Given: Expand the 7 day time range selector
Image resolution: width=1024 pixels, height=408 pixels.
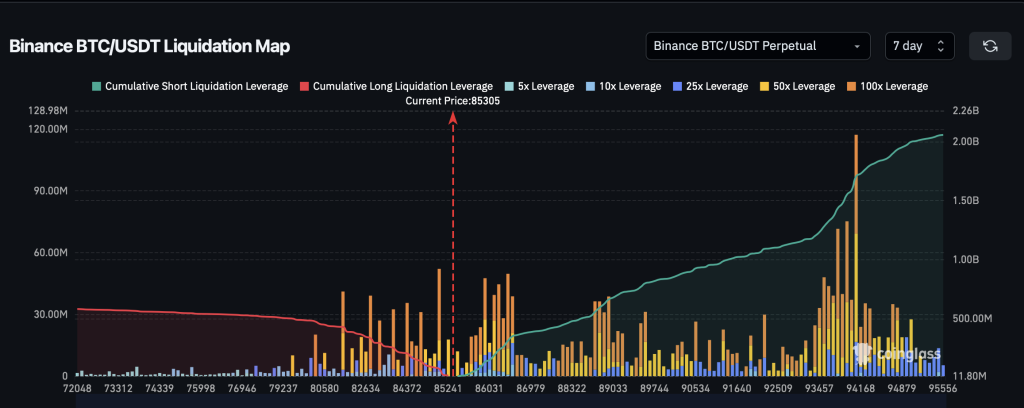Looking at the screenshot, I should [x=919, y=46].
